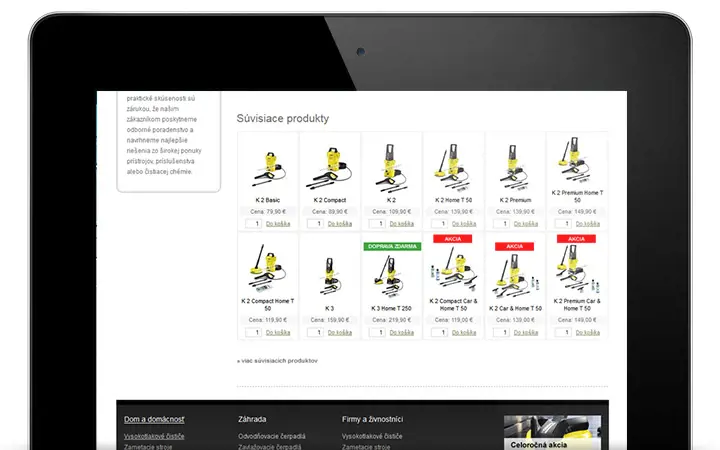Open Odvodňovacie čerpadlá footer link
The height and width of the screenshot is (450, 720).
272,436
